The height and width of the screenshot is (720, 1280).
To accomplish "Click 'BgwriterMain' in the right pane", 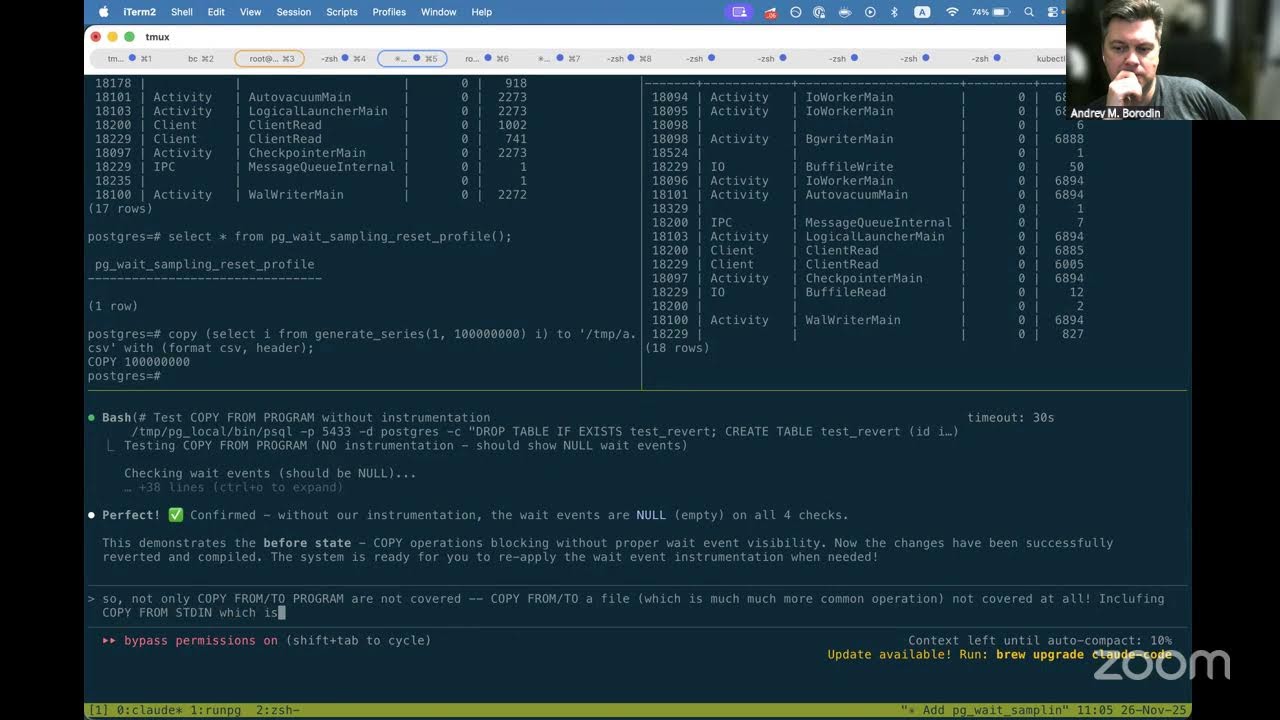I will pyautogui.click(x=849, y=139).
